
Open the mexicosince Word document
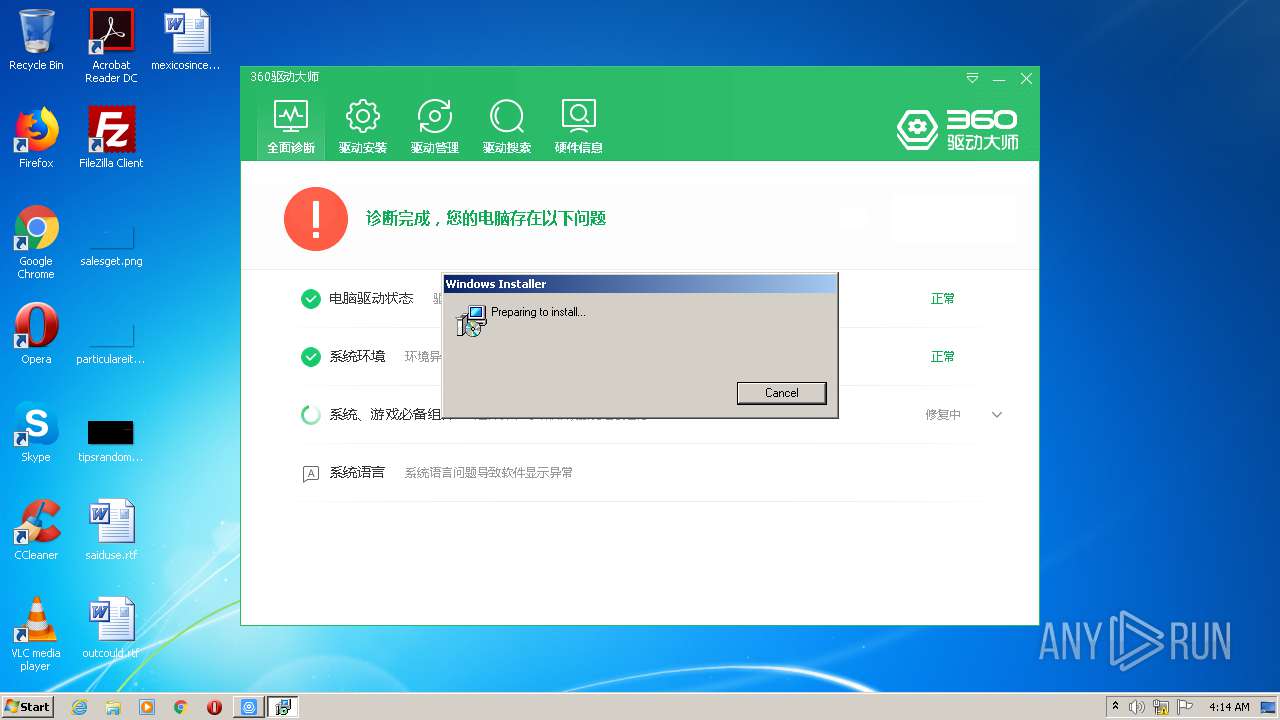pos(186,40)
